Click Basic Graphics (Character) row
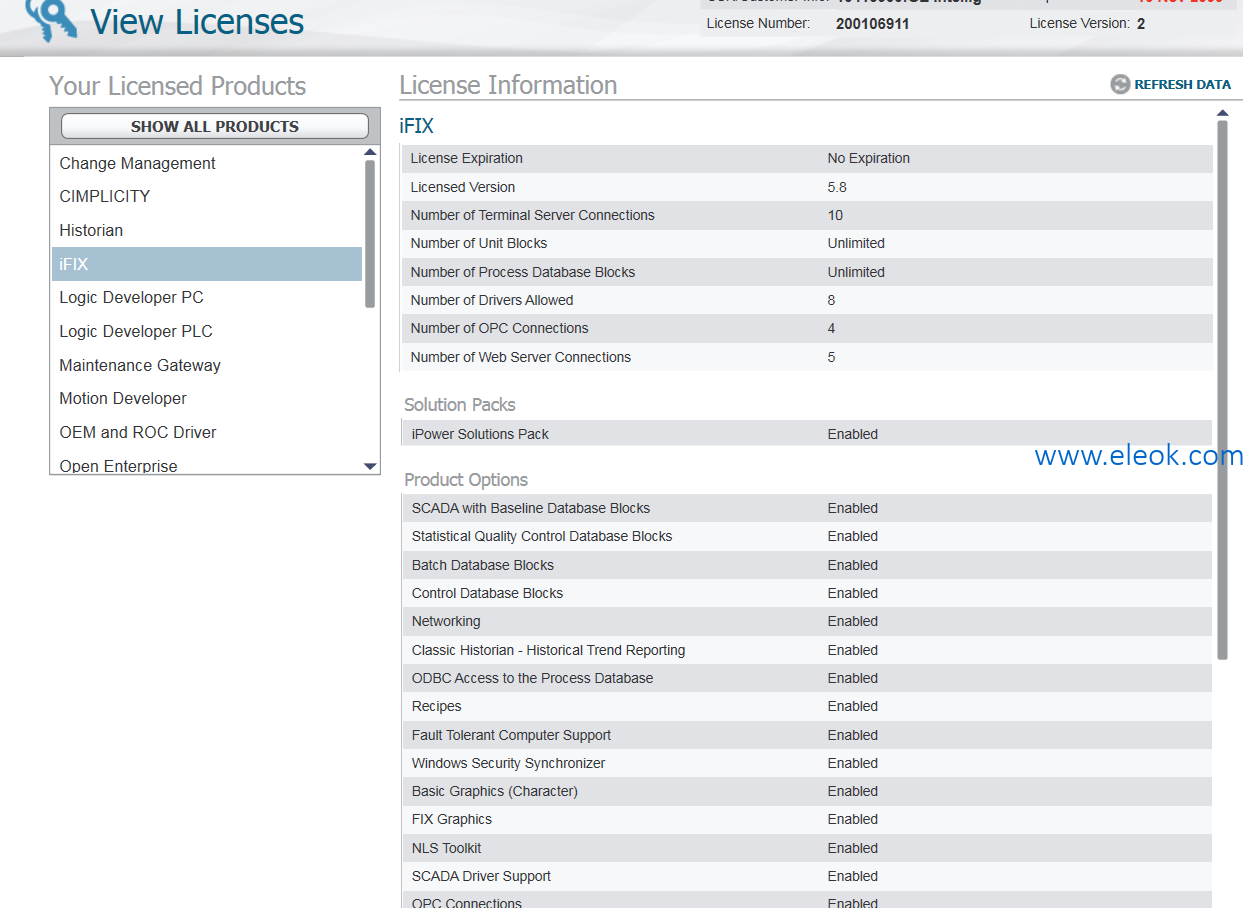The width and height of the screenshot is (1243, 908). pyautogui.click(x=806, y=791)
